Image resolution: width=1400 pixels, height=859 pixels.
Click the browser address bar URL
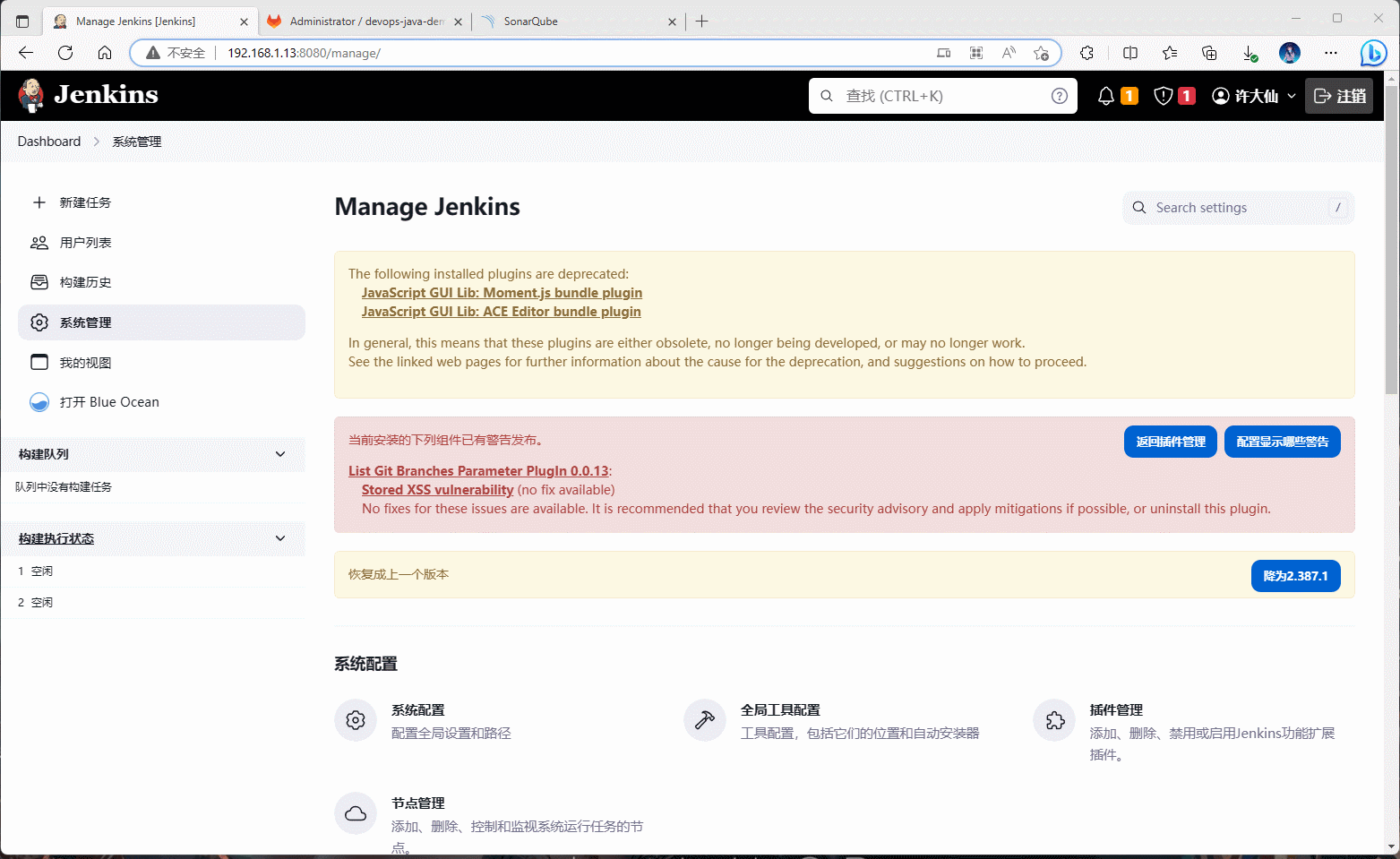pos(304,53)
